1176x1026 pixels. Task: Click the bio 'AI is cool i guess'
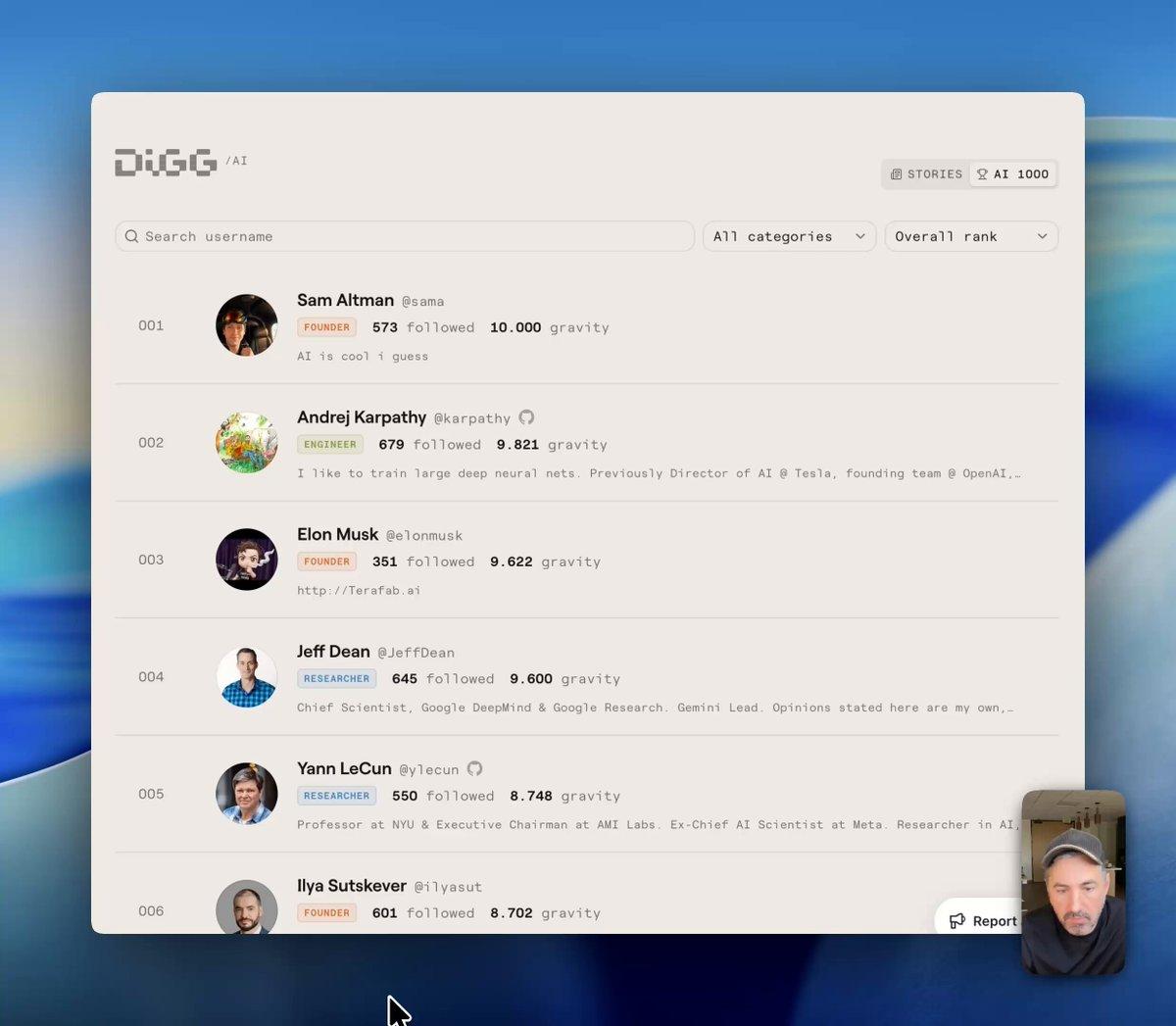click(x=363, y=356)
